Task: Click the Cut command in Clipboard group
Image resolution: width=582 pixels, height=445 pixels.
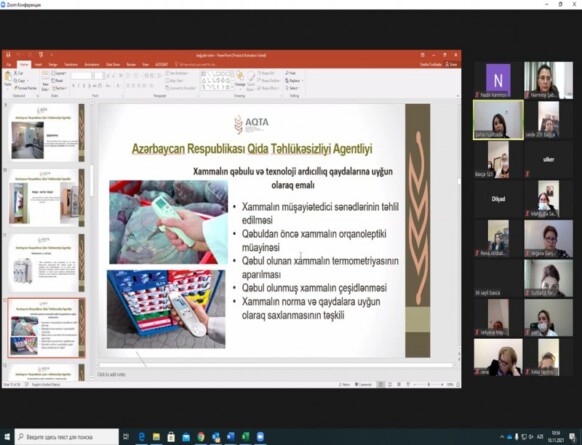Action: click(19, 73)
